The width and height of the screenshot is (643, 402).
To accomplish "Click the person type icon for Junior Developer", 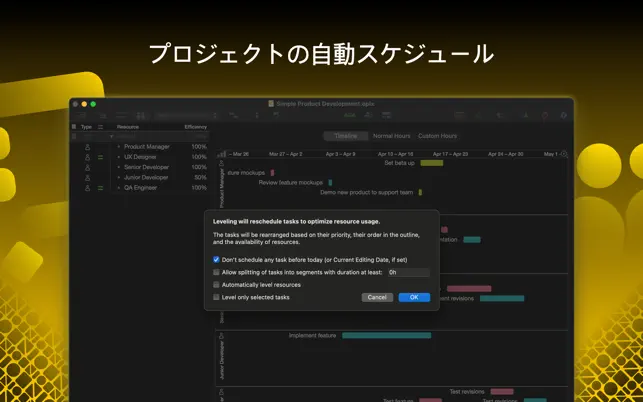I will (x=87, y=178).
